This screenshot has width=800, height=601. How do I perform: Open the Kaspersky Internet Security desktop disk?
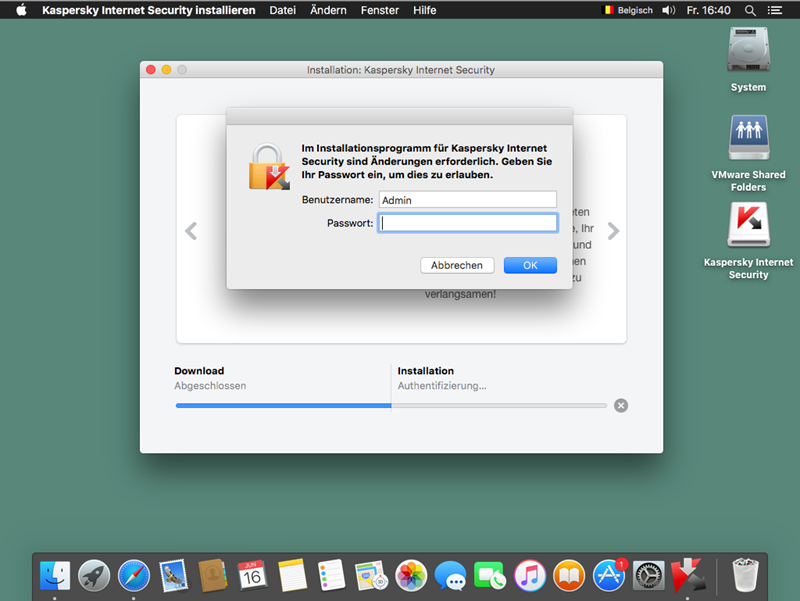748,227
